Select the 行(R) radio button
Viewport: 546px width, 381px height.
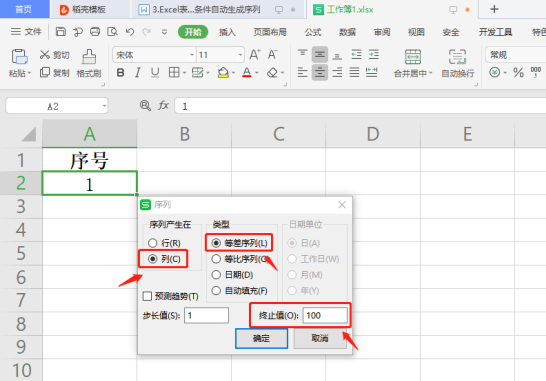pos(153,243)
